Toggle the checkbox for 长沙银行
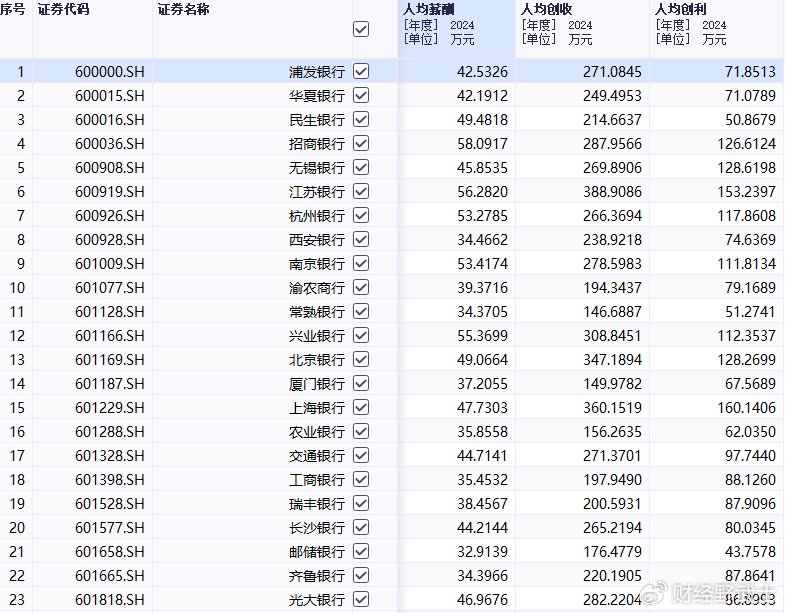The image size is (785, 613). tap(361, 527)
